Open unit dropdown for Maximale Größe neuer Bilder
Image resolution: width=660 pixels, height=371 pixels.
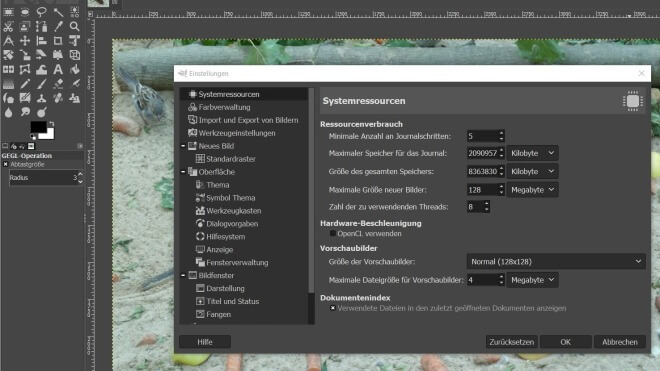pyautogui.click(x=532, y=190)
